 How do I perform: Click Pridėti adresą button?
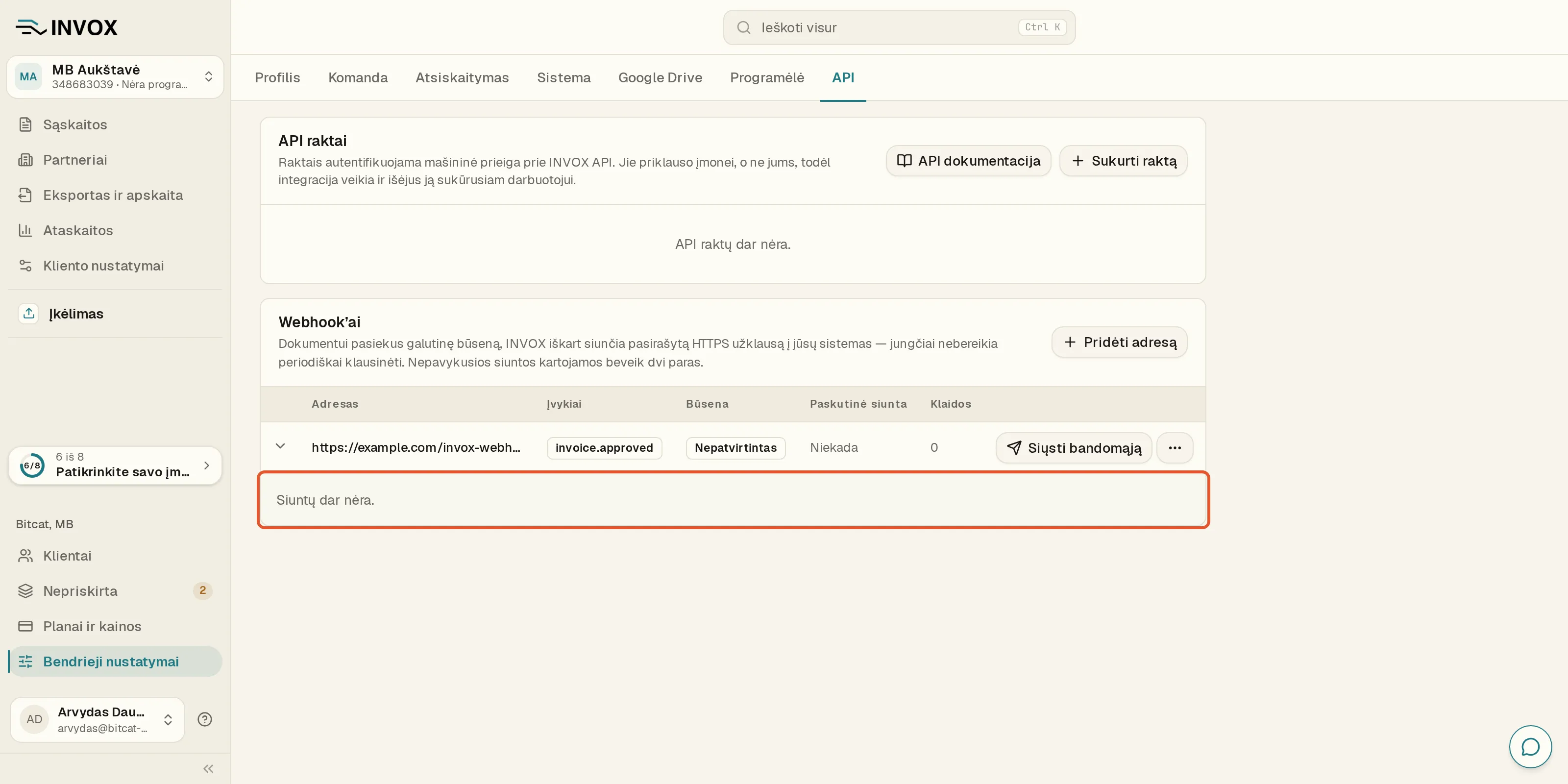(1119, 342)
